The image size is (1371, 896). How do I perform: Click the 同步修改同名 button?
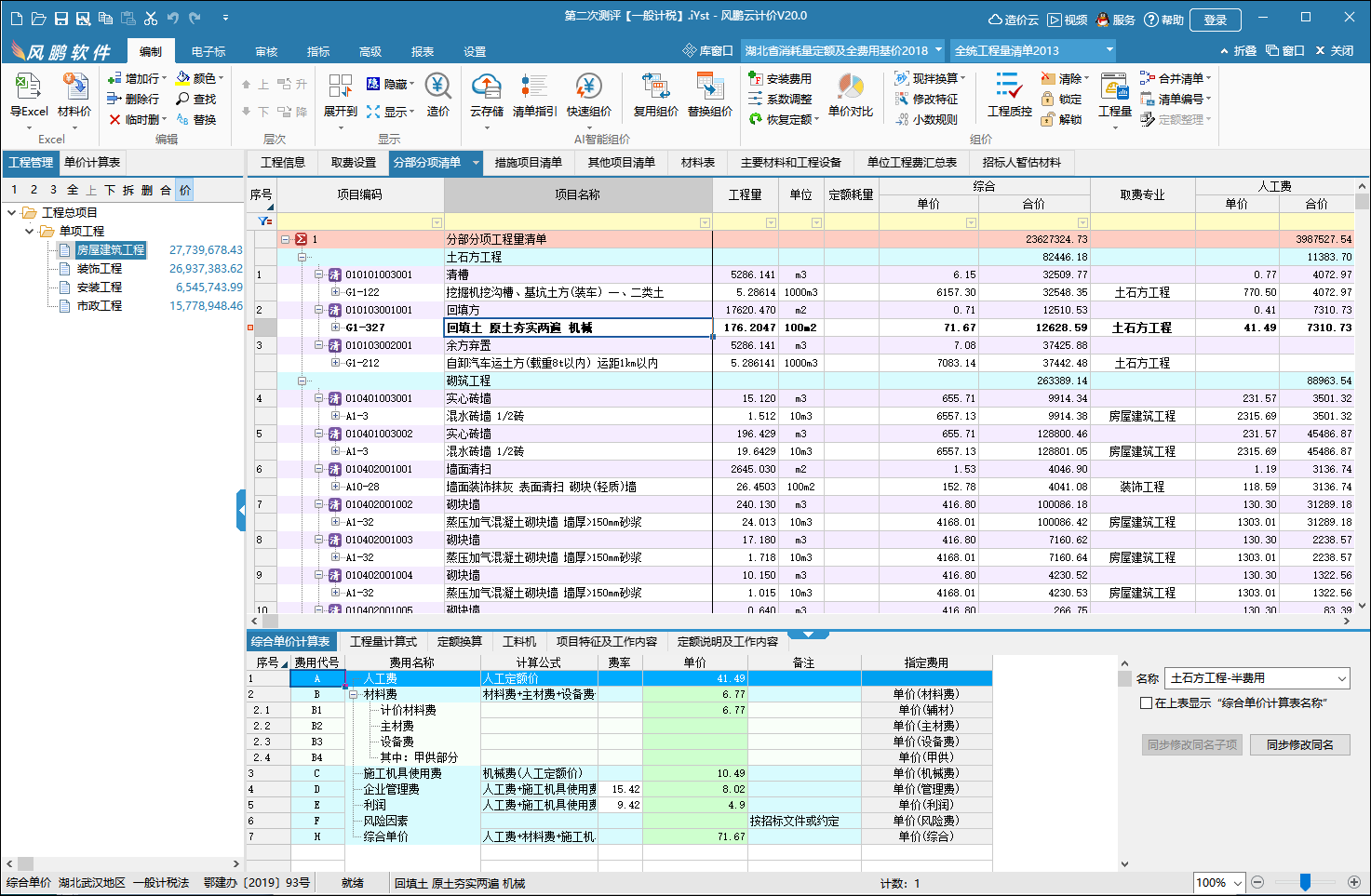pyautogui.click(x=1299, y=745)
